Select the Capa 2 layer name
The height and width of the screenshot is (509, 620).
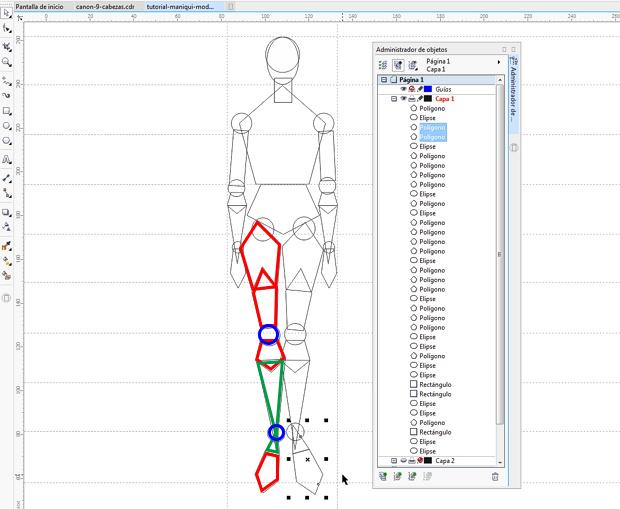pyautogui.click(x=445, y=461)
